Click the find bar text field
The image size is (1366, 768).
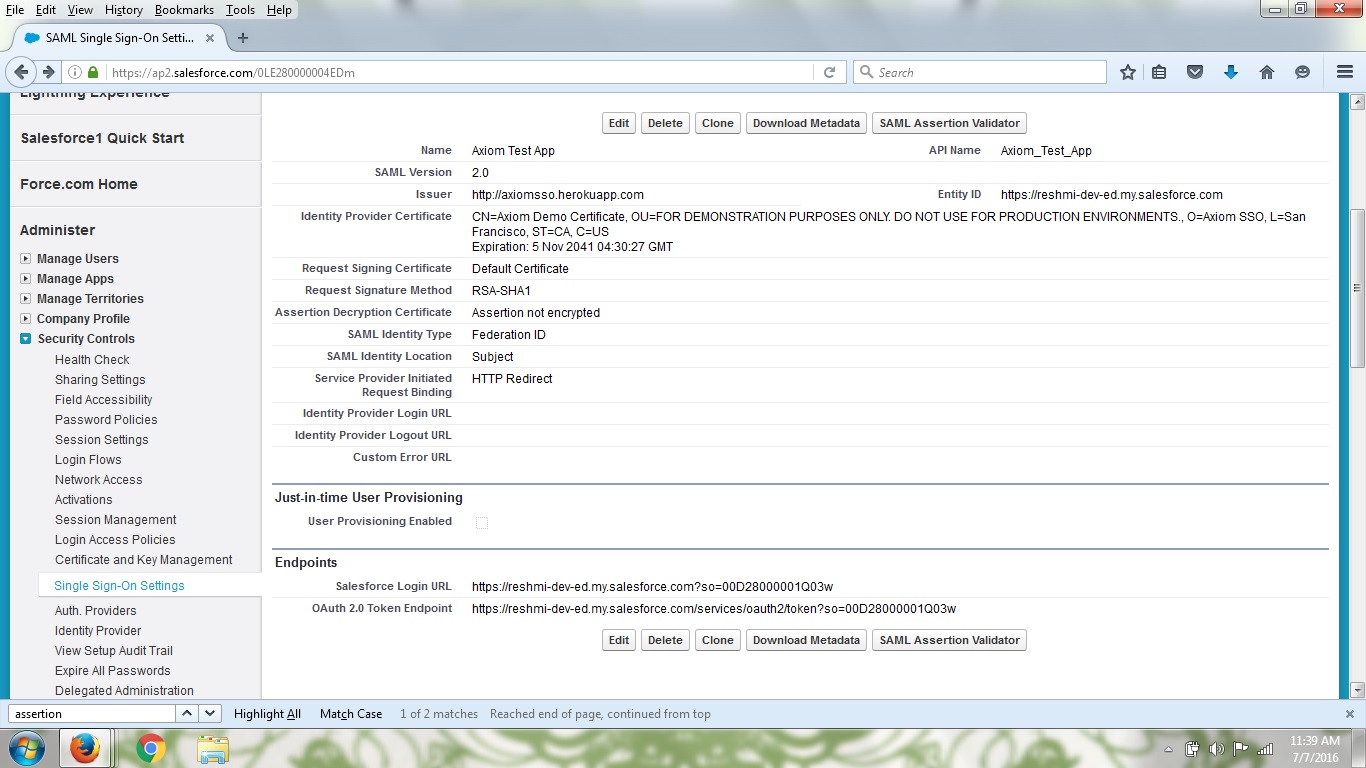[92, 714]
